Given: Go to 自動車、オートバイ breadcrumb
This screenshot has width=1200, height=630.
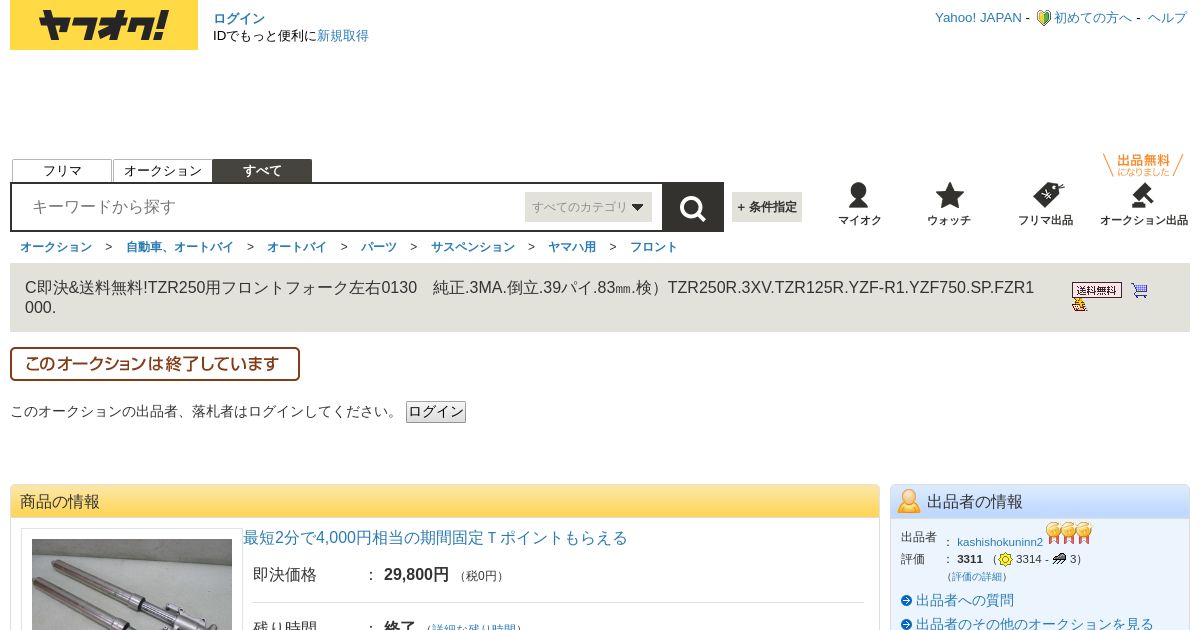Looking at the screenshot, I should (180, 247).
